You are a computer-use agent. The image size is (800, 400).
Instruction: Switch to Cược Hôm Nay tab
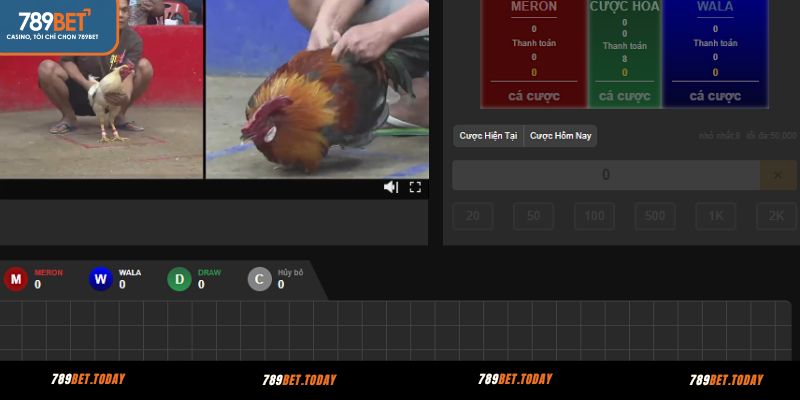(x=560, y=135)
